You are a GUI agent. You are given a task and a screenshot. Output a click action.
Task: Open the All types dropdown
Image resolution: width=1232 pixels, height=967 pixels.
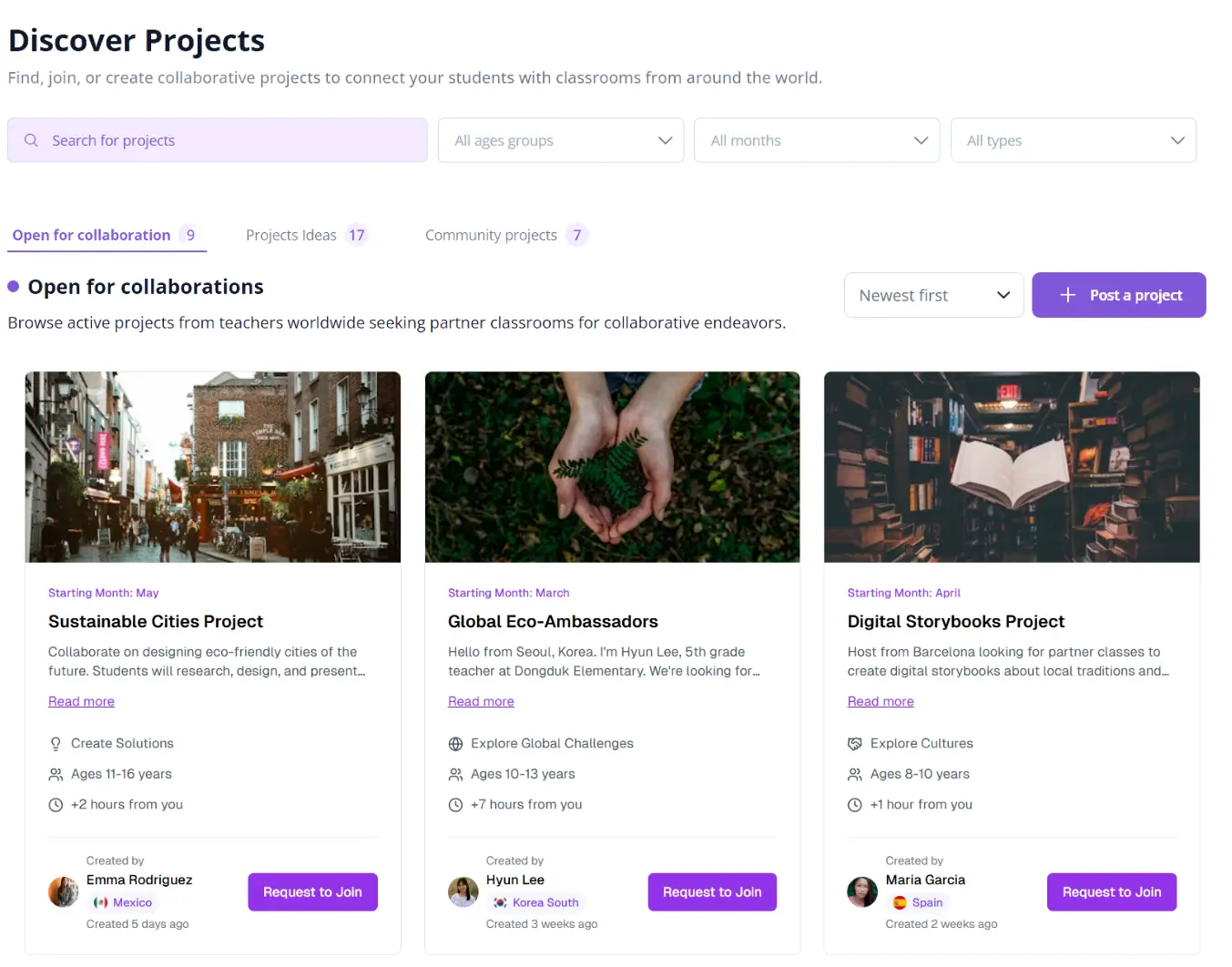(1074, 140)
